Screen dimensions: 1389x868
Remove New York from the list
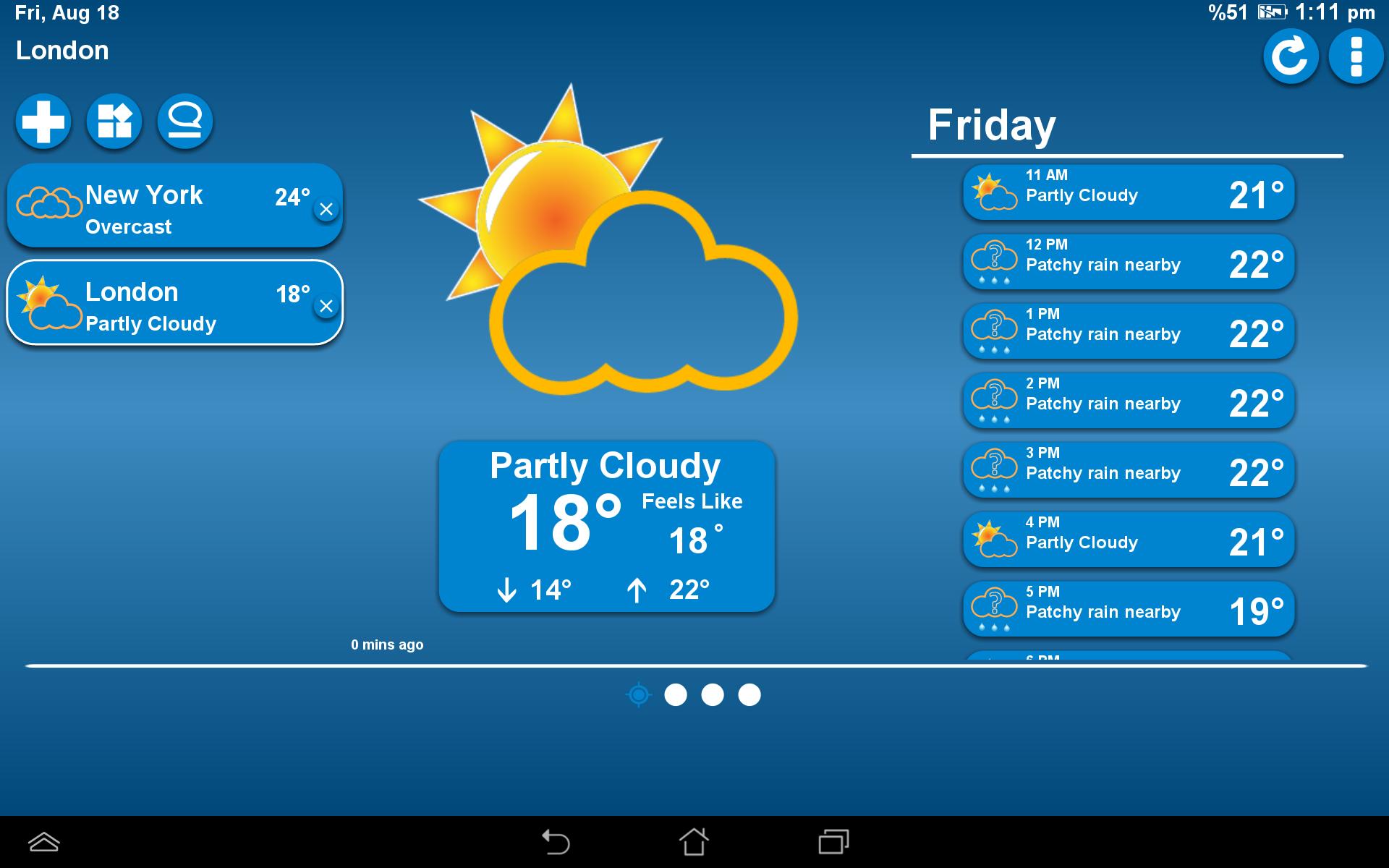pos(327,209)
